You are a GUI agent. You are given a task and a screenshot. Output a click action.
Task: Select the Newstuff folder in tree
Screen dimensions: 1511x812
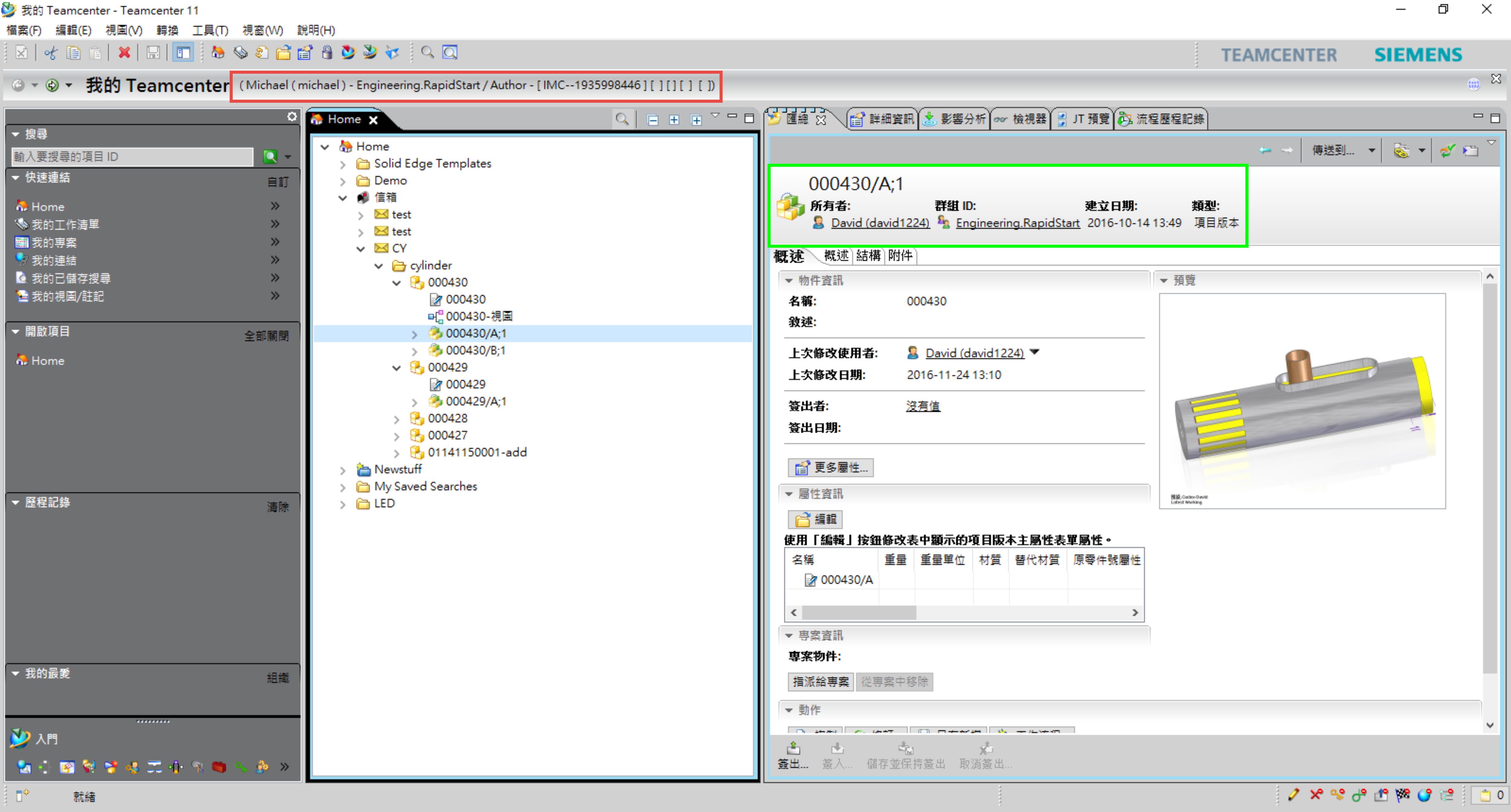pos(398,470)
